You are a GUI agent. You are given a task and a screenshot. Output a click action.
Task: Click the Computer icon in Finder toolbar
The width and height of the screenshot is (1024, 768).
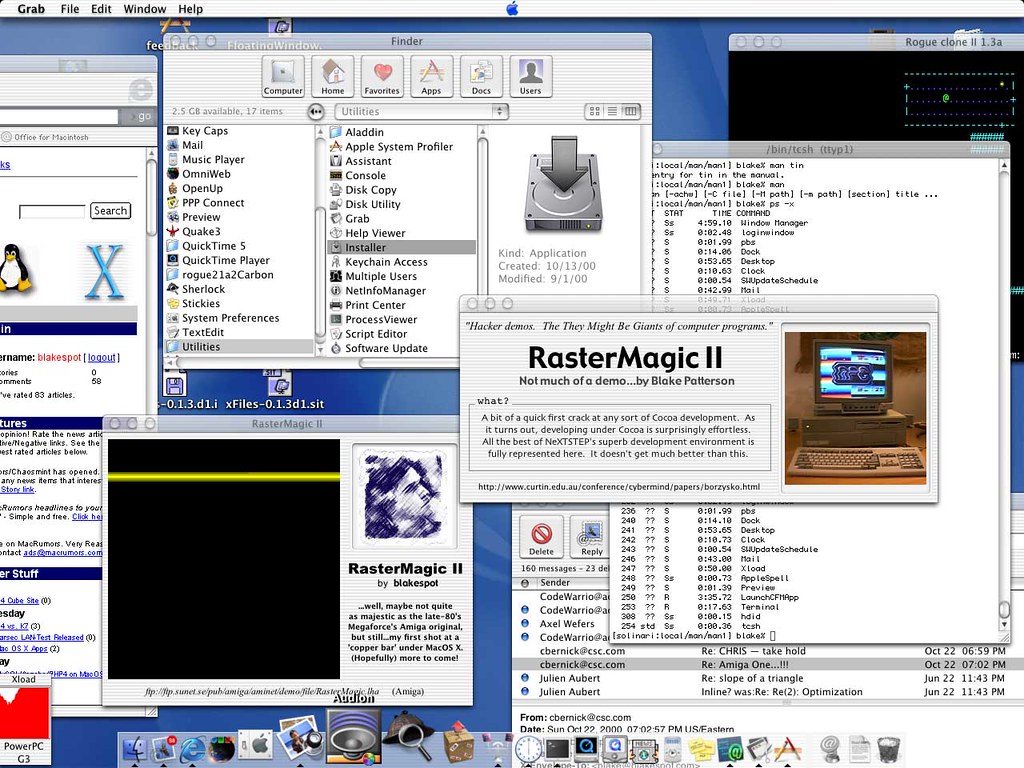click(x=283, y=76)
